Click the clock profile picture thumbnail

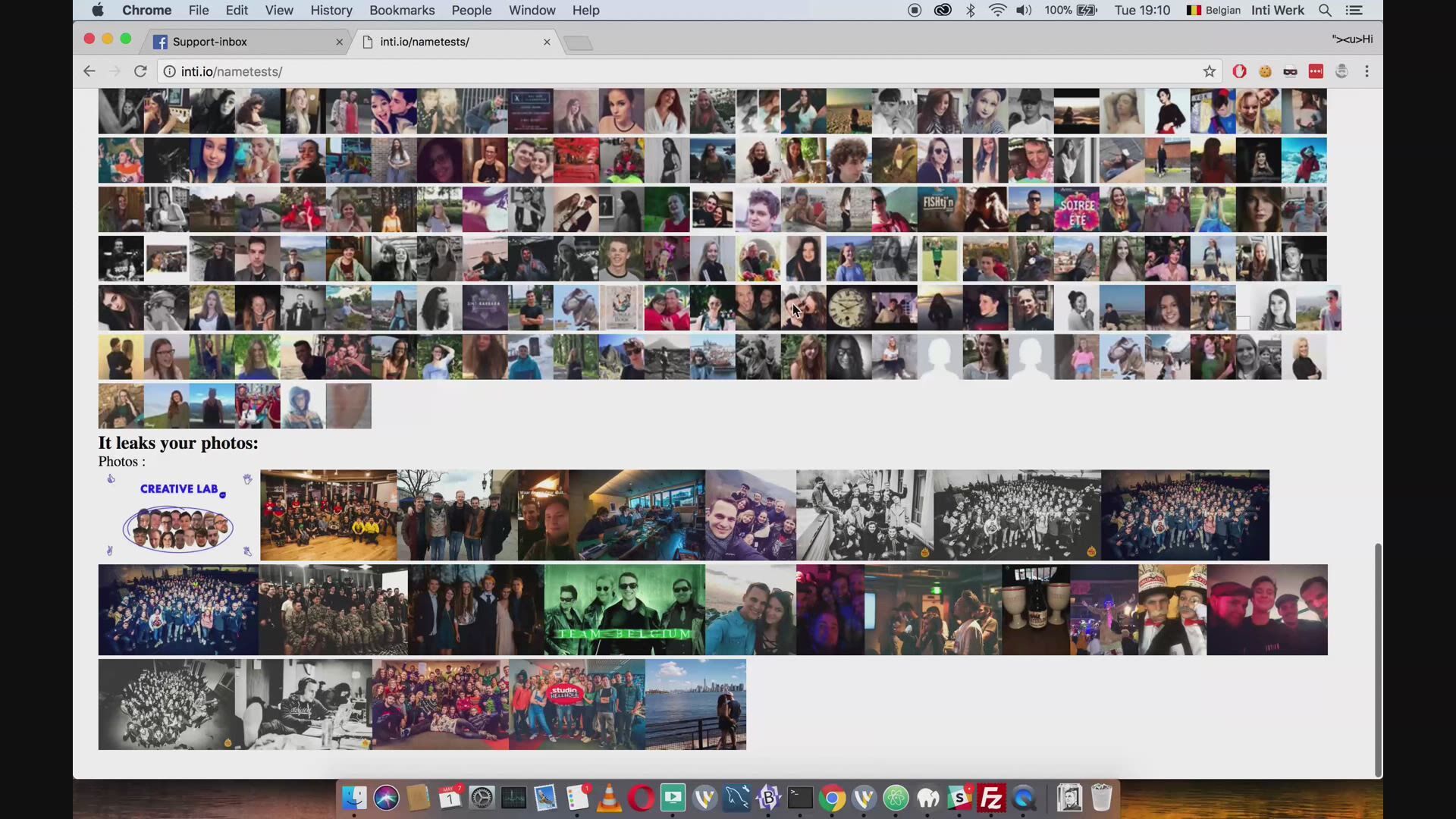pyautogui.click(x=849, y=308)
